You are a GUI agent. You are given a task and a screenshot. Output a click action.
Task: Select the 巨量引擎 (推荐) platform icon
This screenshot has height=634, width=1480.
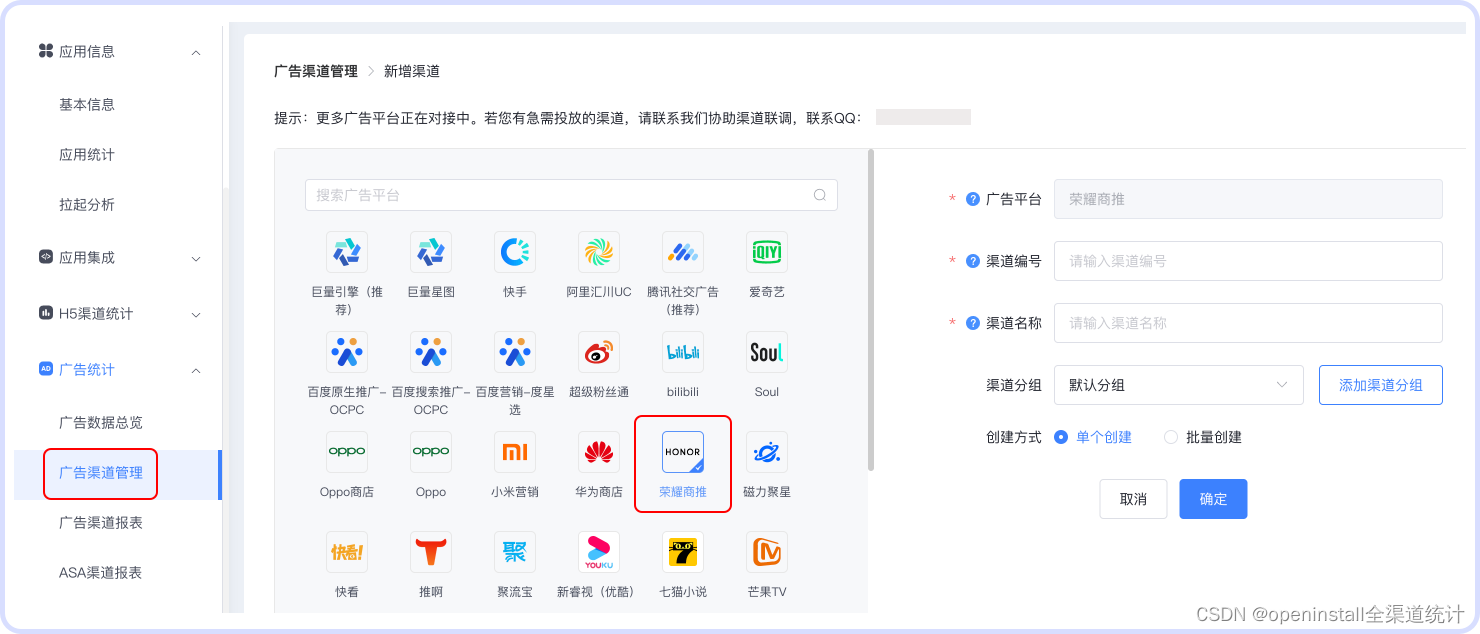click(x=347, y=252)
